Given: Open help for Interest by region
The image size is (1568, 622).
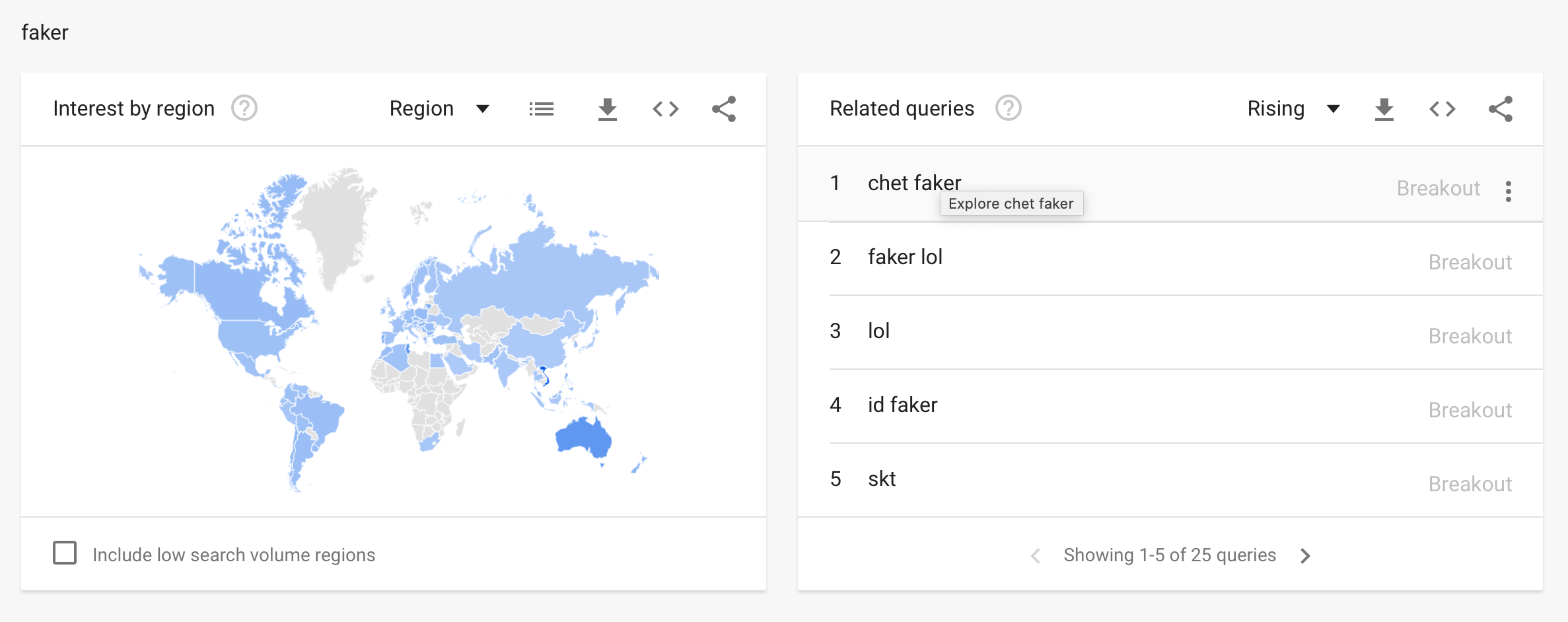Looking at the screenshot, I should click(x=244, y=108).
